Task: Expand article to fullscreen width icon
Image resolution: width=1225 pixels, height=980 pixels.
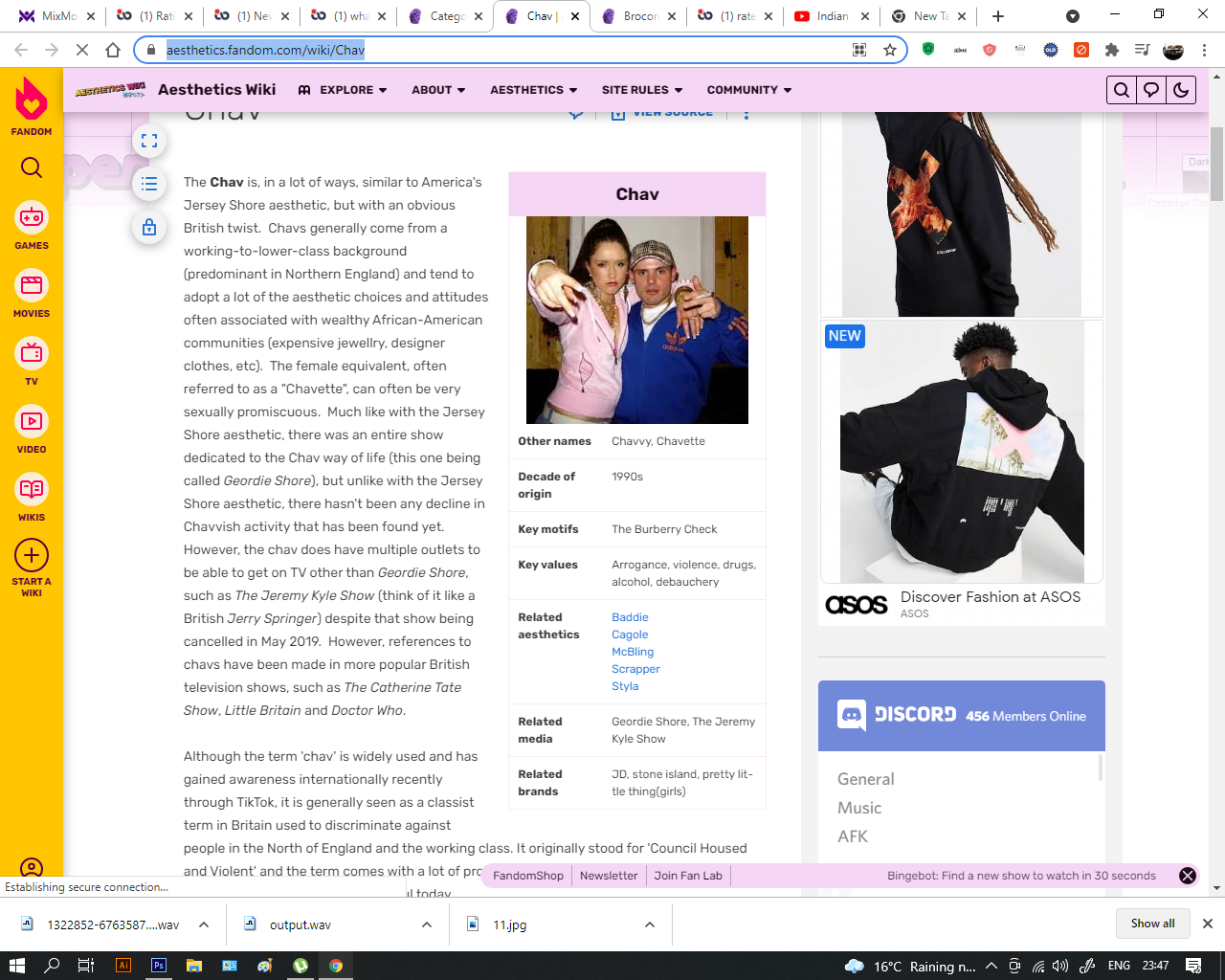Action: (149, 141)
